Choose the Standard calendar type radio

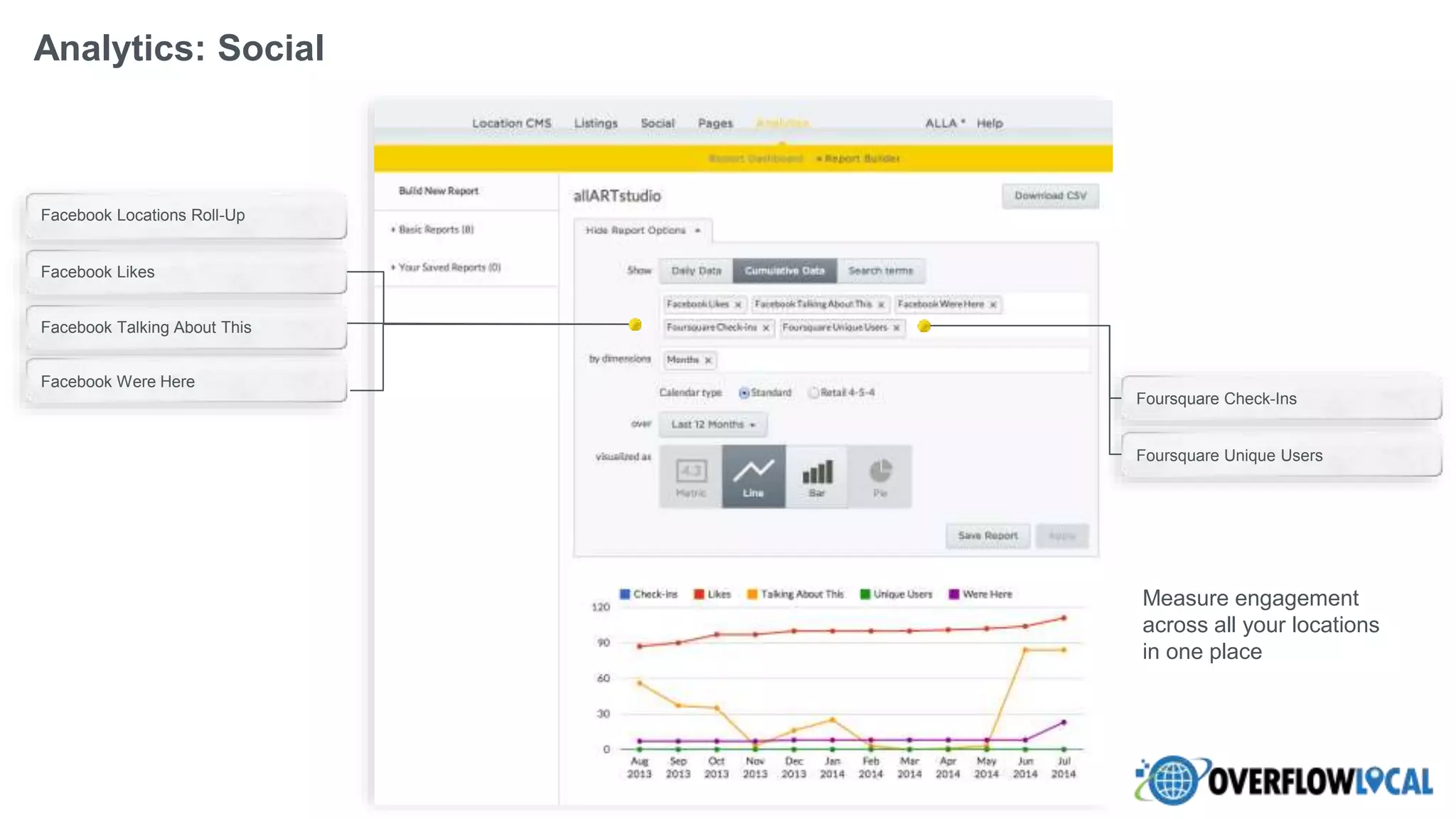click(744, 393)
